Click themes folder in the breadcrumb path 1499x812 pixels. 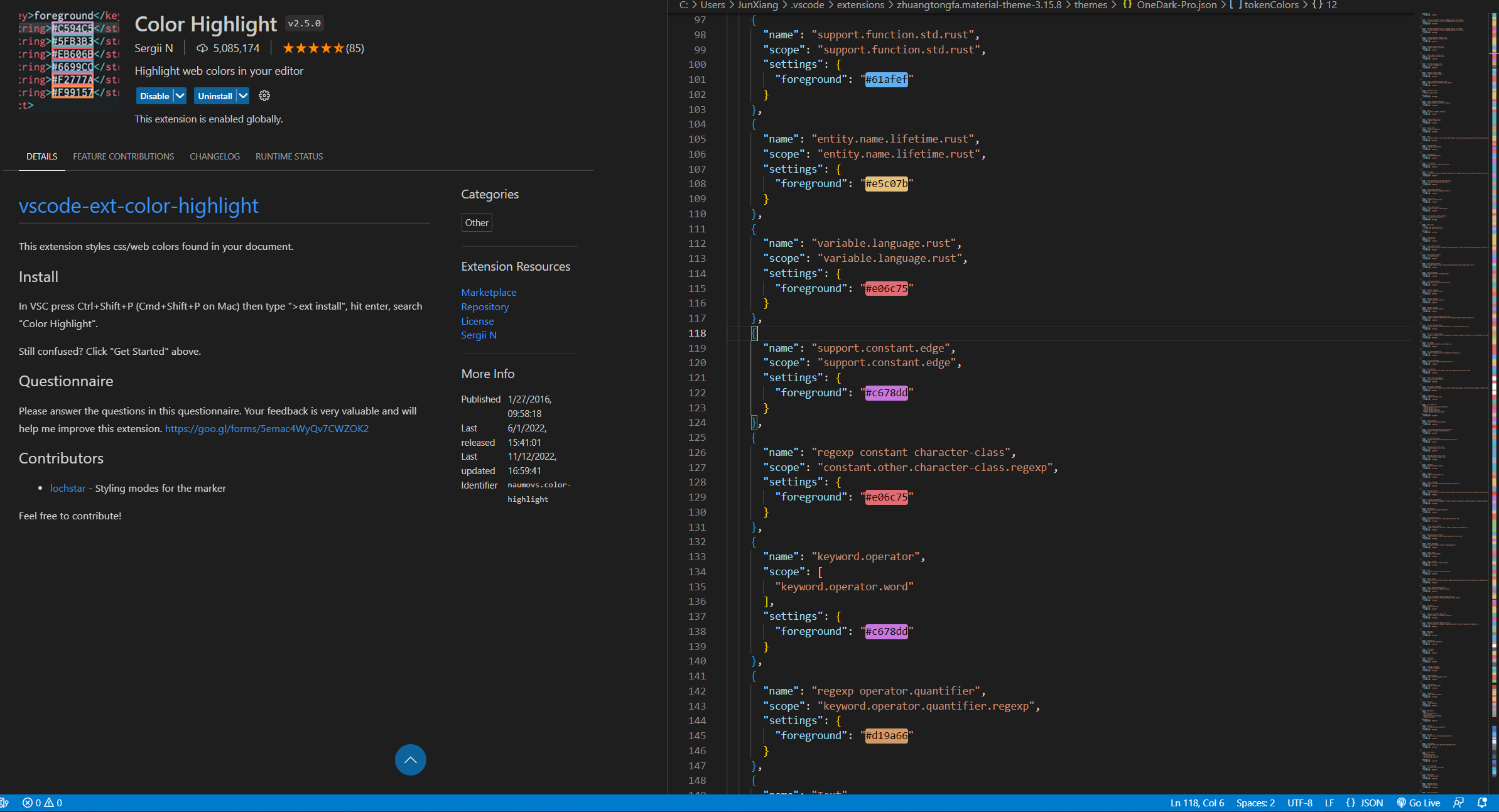point(1090,5)
